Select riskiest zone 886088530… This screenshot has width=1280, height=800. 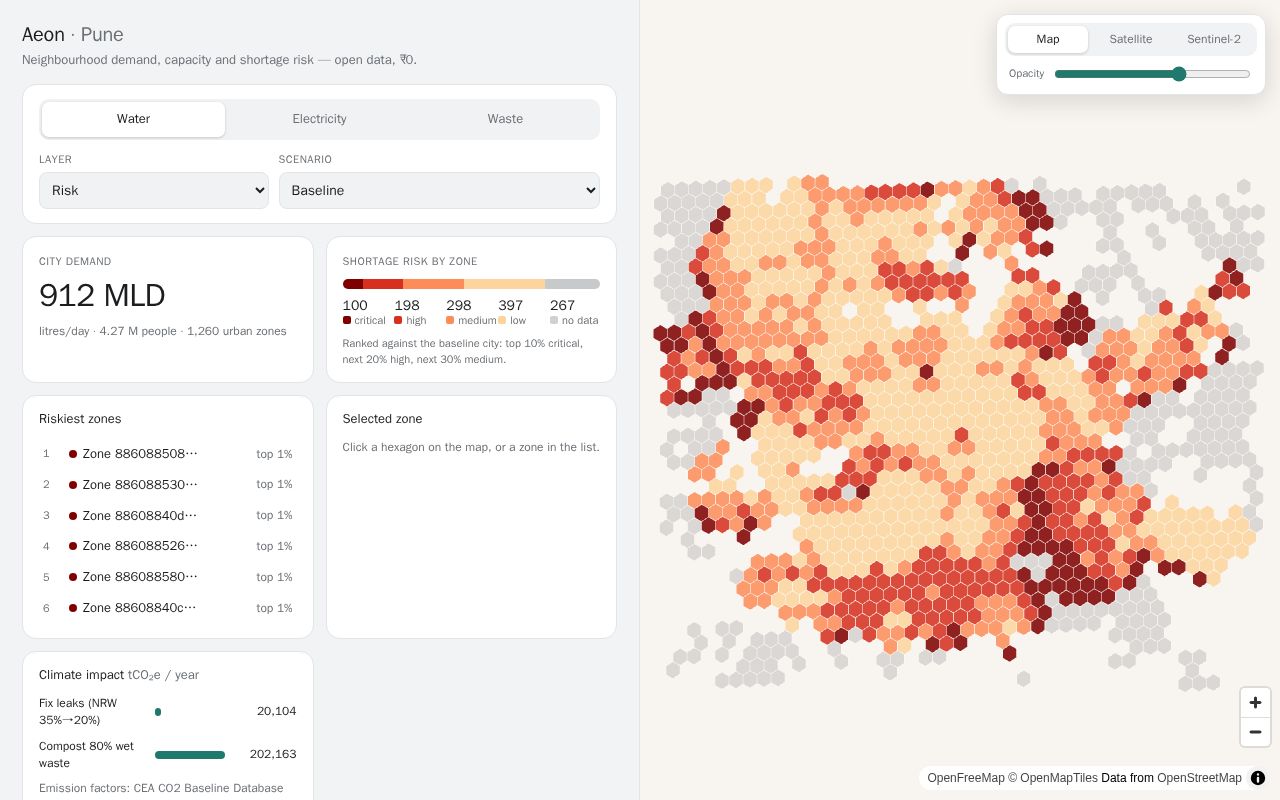[x=168, y=485]
